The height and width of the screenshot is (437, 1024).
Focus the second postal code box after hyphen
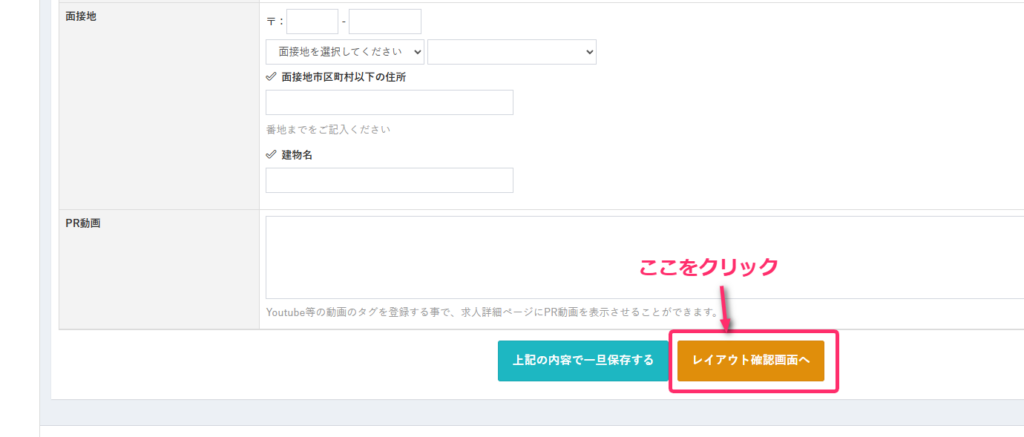click(385, 22)
